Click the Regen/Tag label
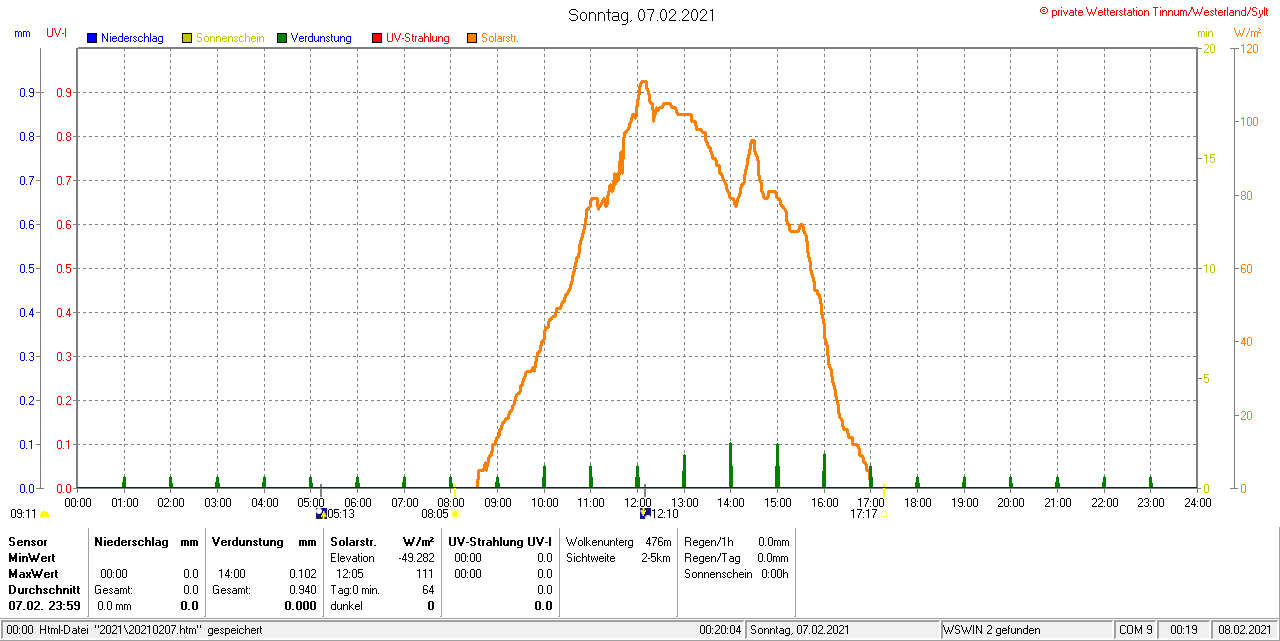This screenshot has height=641, width=1280. [x=711, y=558]
